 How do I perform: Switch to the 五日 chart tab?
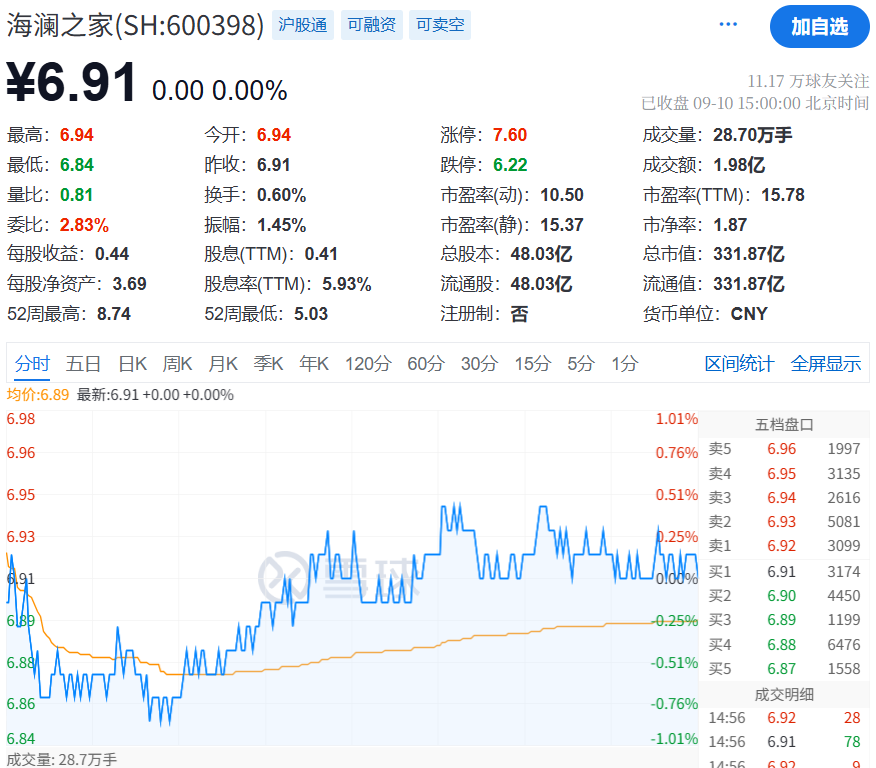(83, 363)
